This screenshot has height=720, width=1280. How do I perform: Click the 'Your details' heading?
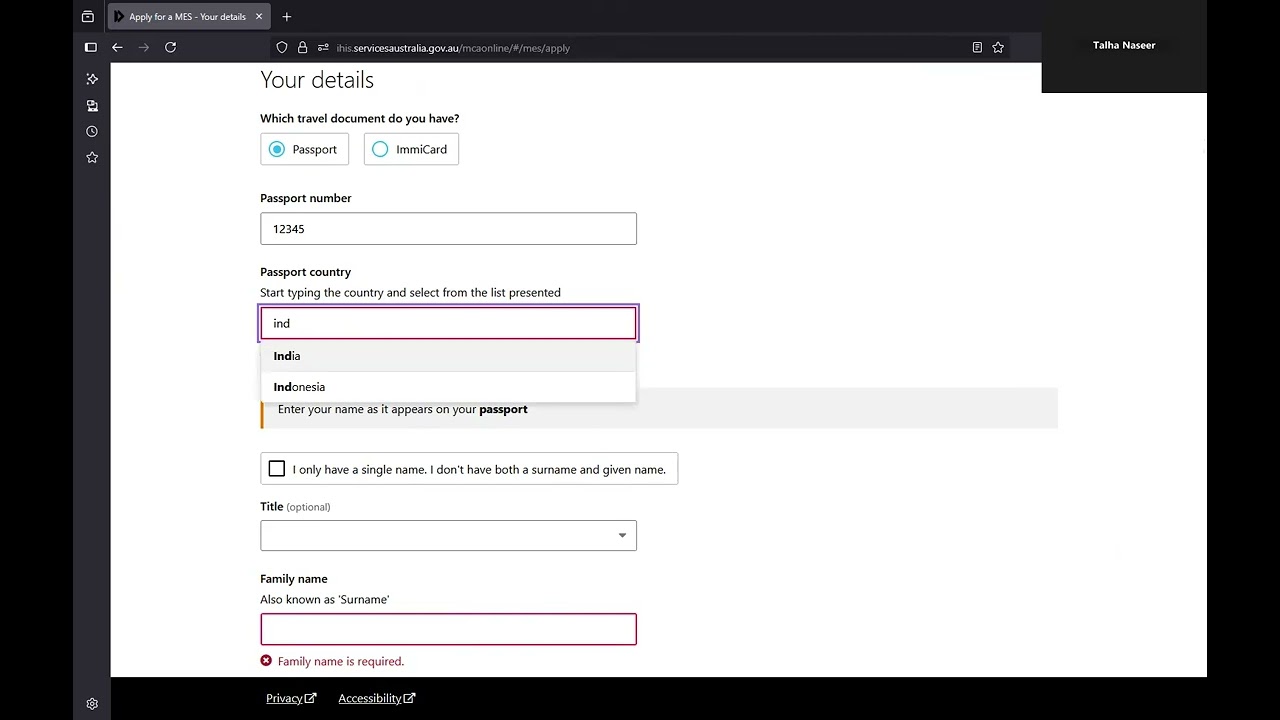click(317, 80)
